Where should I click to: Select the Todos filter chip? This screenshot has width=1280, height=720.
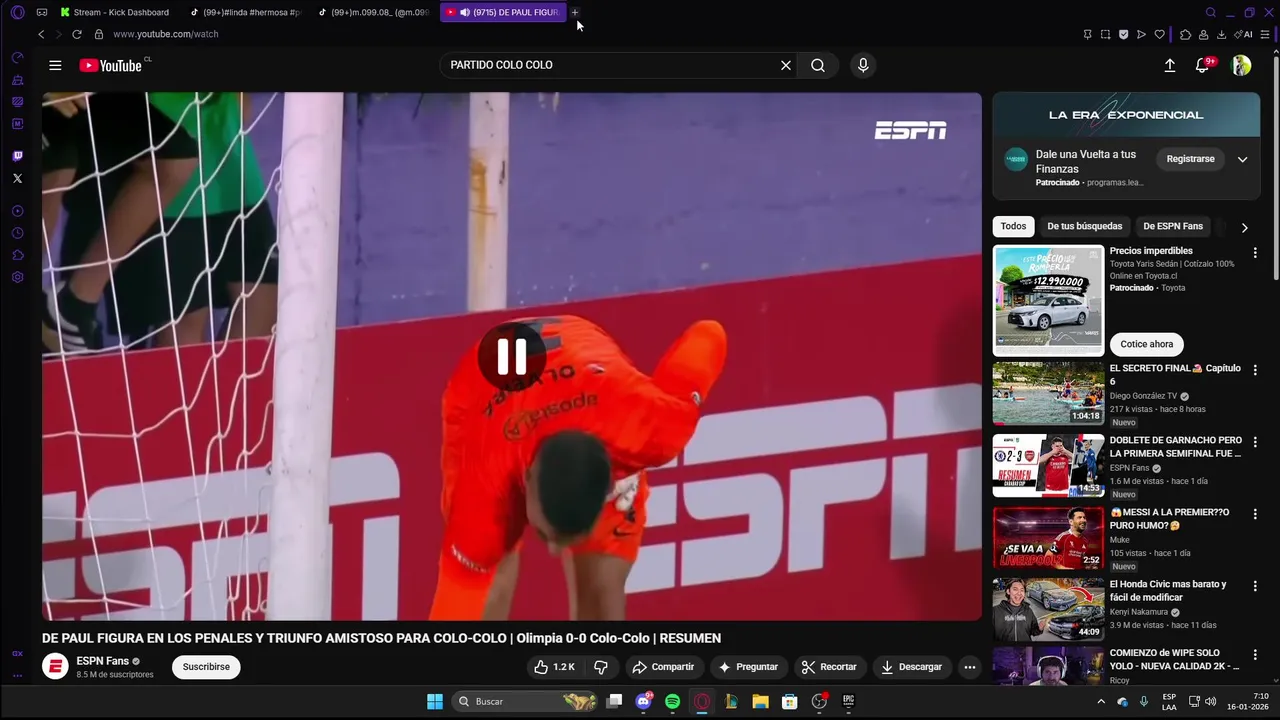(x=1013, y=226)
